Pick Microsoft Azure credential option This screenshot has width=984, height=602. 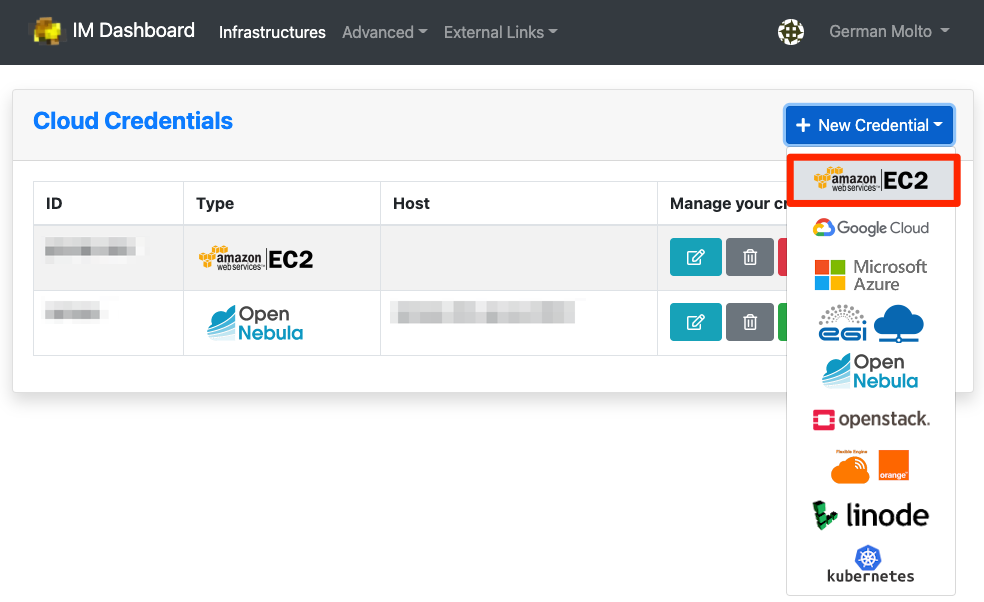(x=870, y=275)
